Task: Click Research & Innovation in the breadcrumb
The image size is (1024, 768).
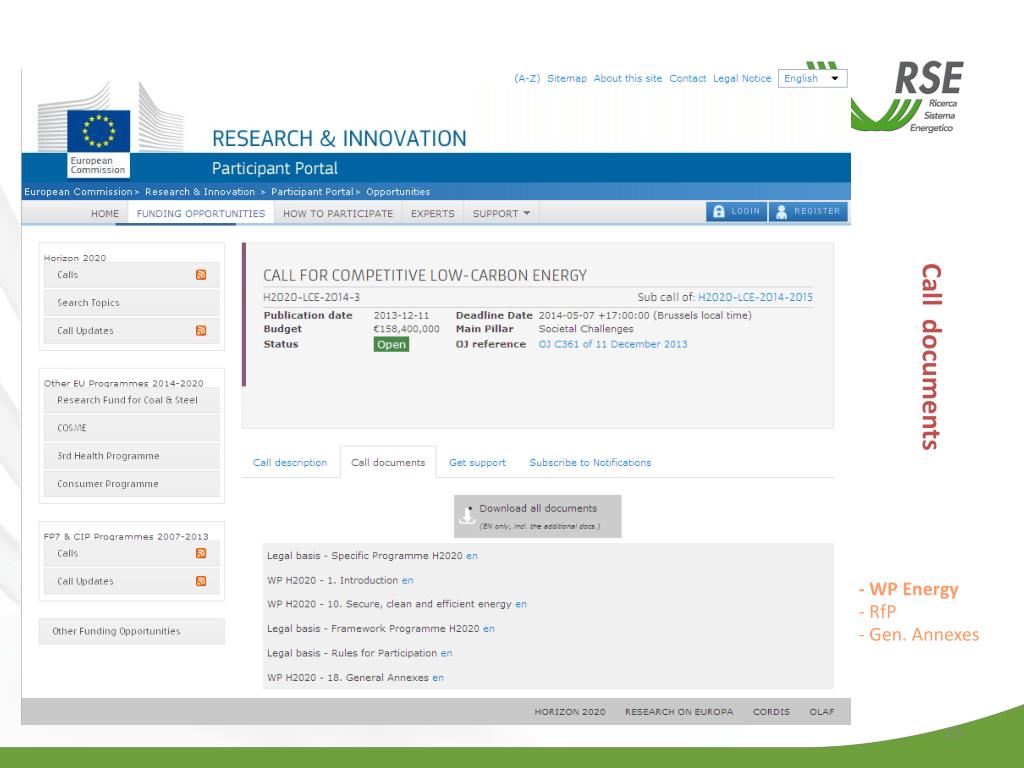Action: [200, 192]
